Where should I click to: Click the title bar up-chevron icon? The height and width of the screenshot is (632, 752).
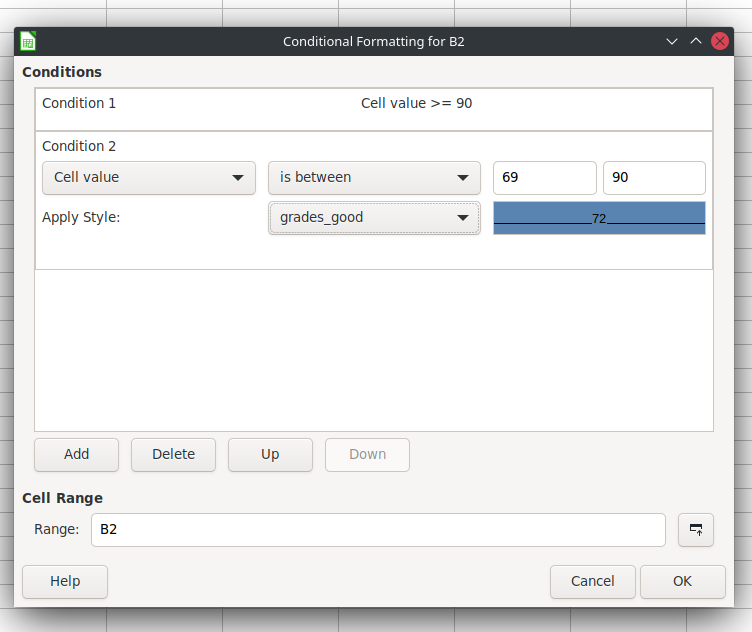[696, 41]
